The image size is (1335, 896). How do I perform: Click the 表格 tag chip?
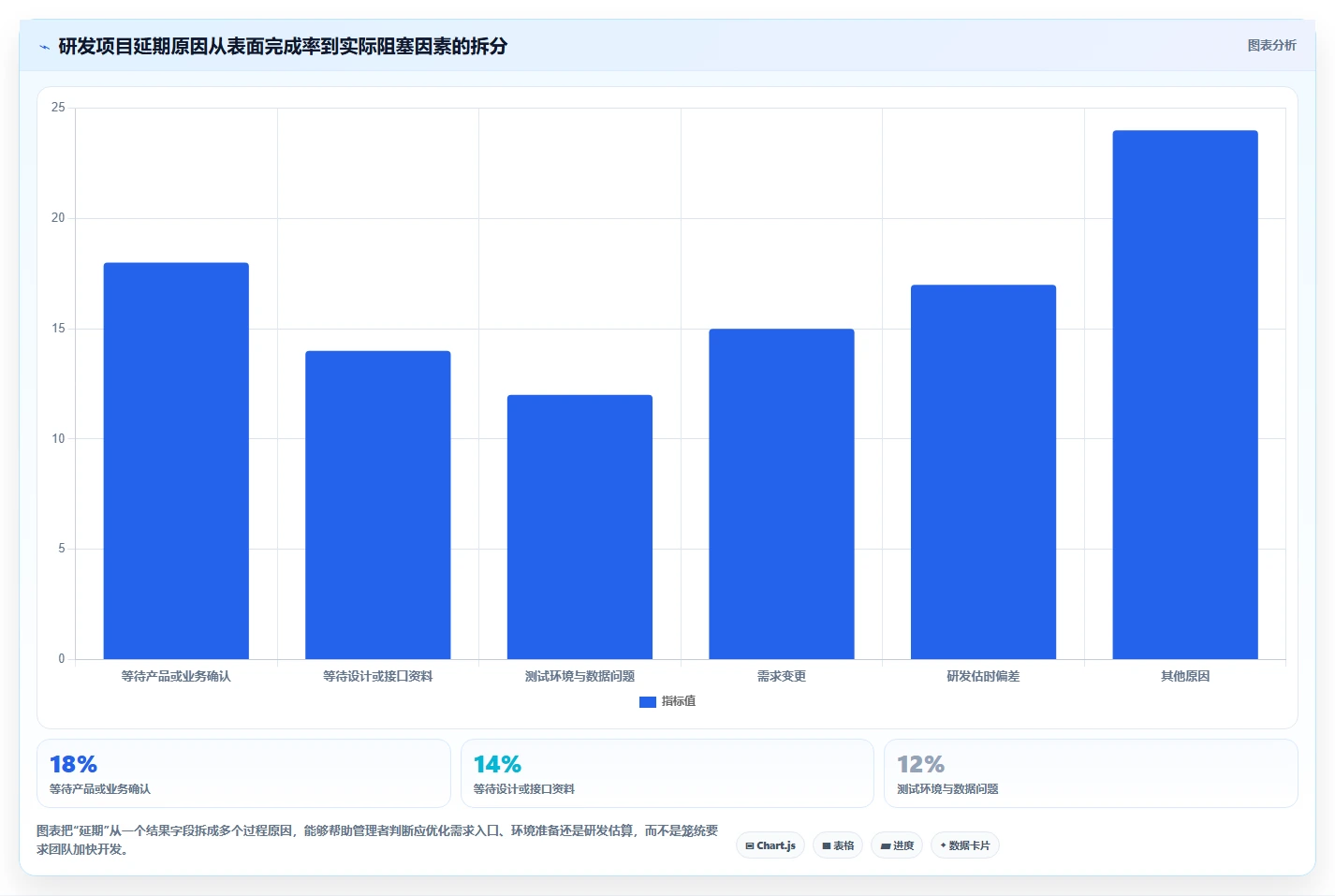[838, 845]
